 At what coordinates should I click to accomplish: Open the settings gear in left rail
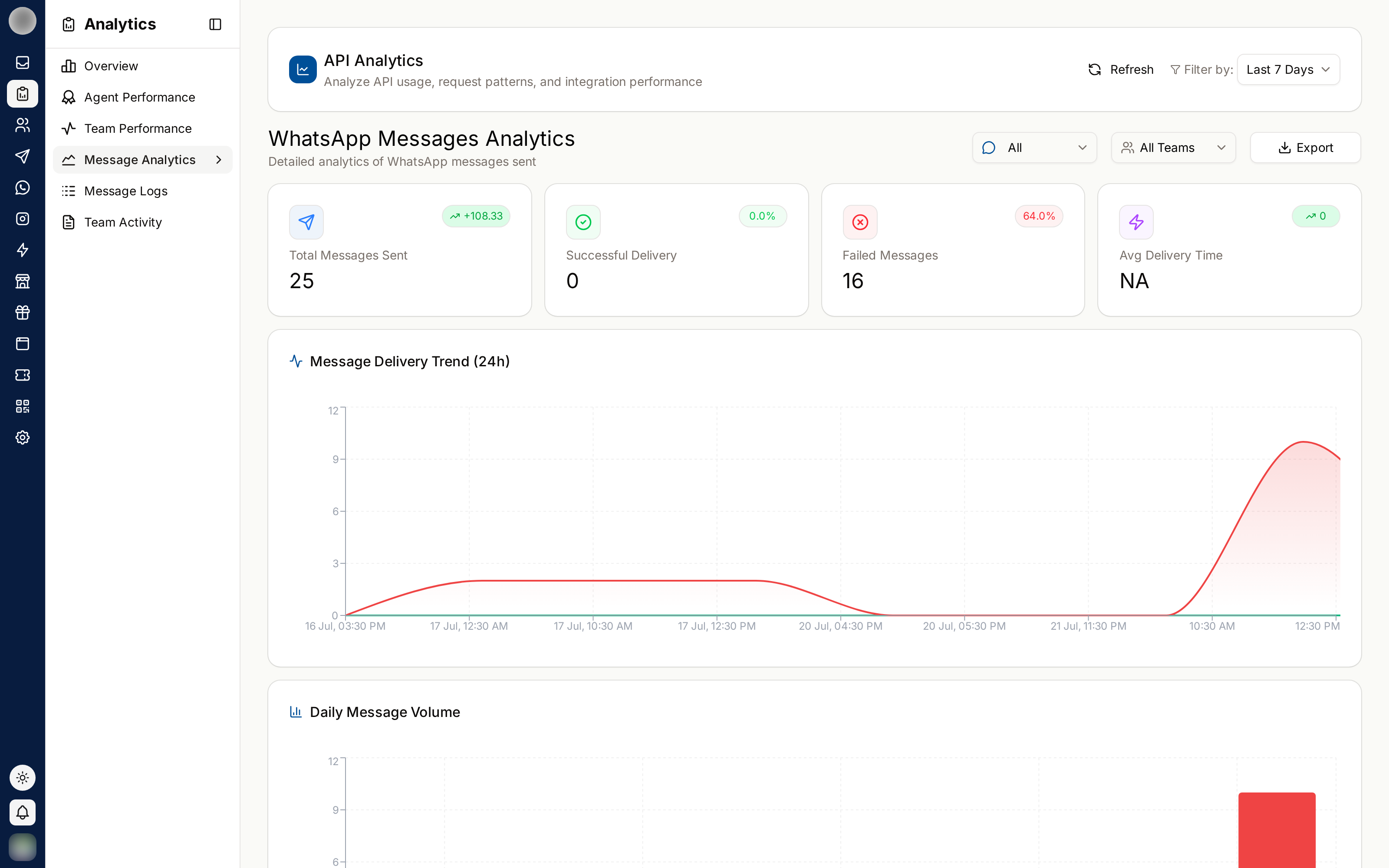[23, 437]
